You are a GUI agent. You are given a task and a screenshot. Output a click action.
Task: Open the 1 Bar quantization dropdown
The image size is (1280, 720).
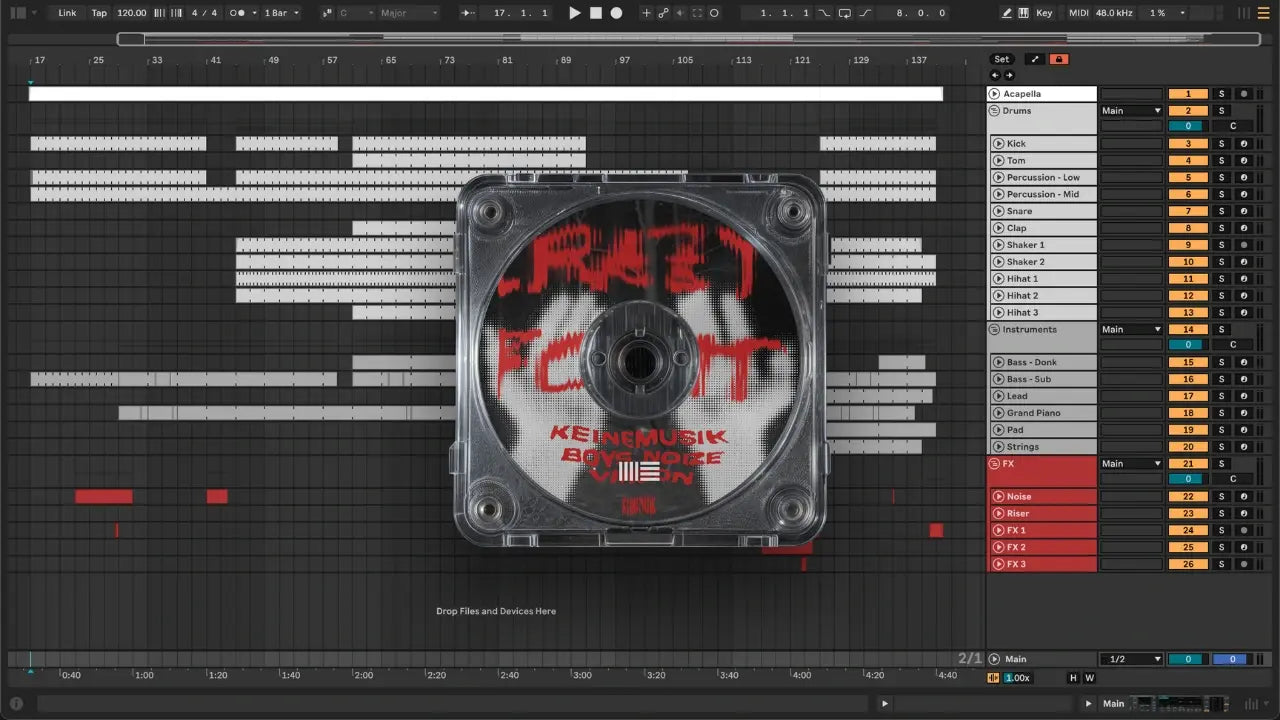[280, 13]
